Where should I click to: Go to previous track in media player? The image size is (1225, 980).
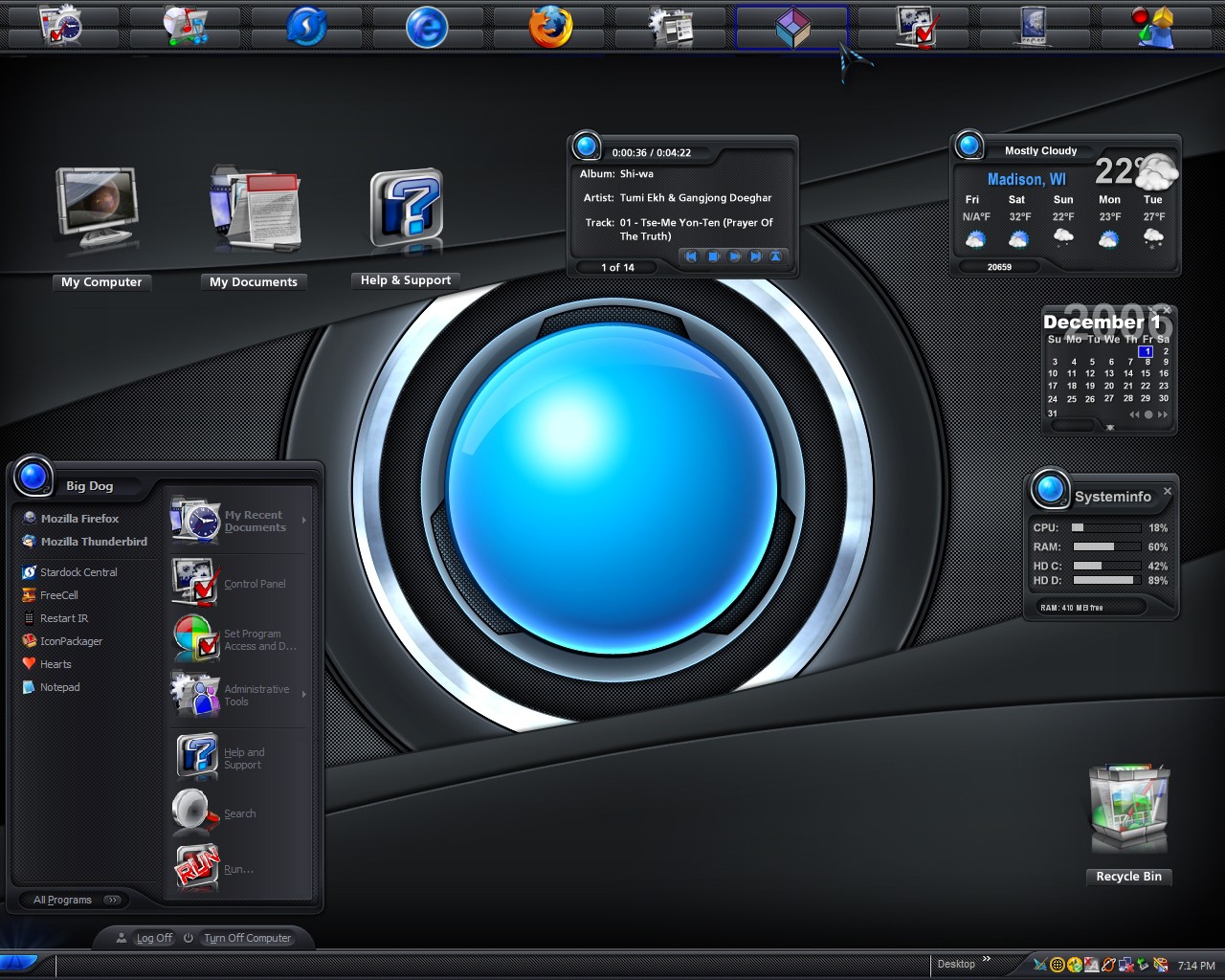point(692,256)
